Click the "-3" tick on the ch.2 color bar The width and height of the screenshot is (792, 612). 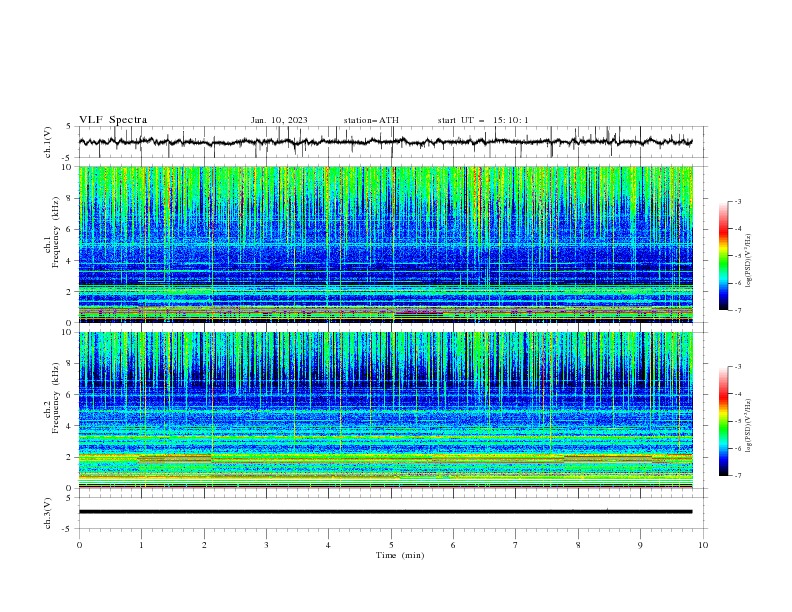738,367
